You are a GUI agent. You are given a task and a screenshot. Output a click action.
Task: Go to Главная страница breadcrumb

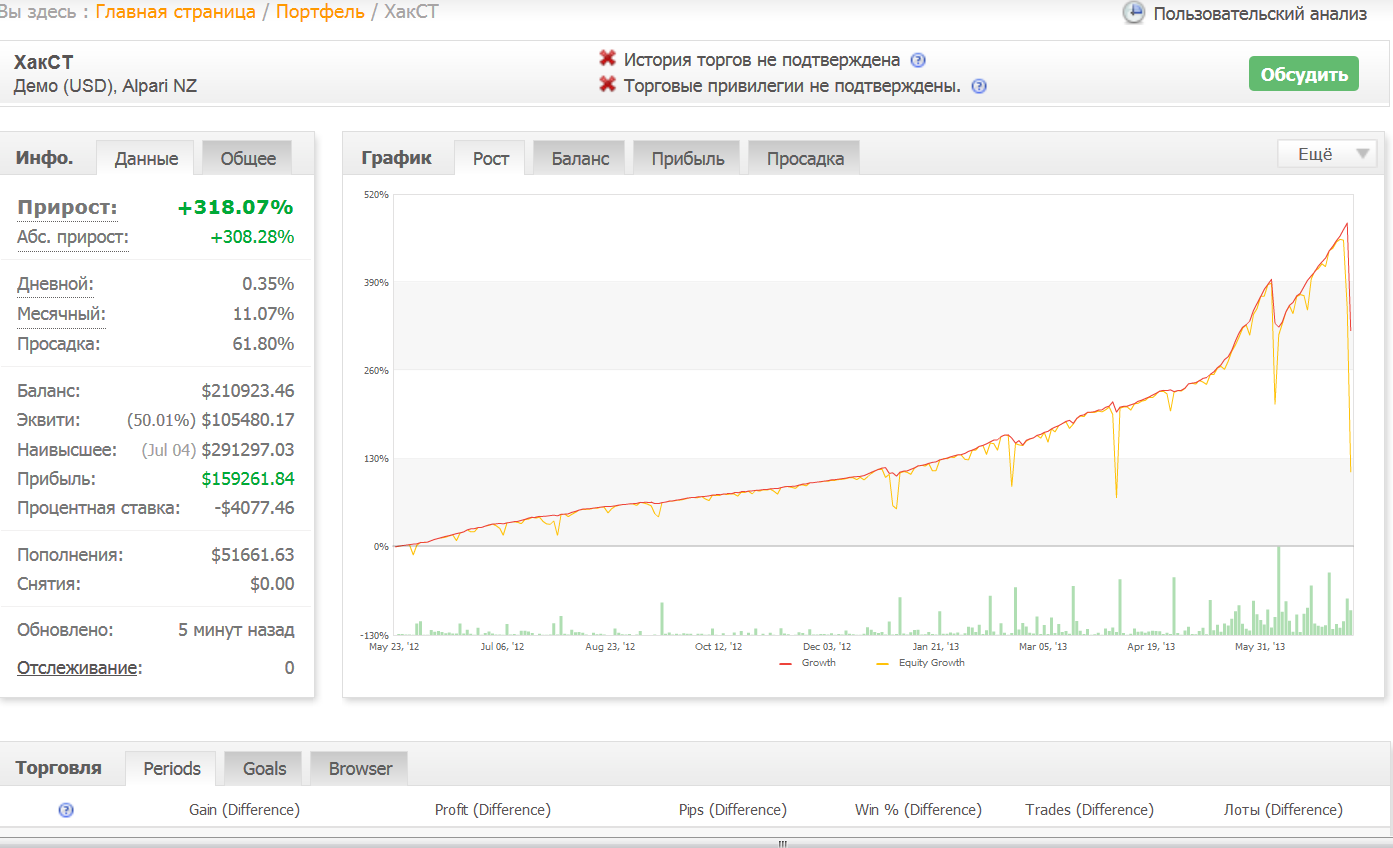click(175, 13)
